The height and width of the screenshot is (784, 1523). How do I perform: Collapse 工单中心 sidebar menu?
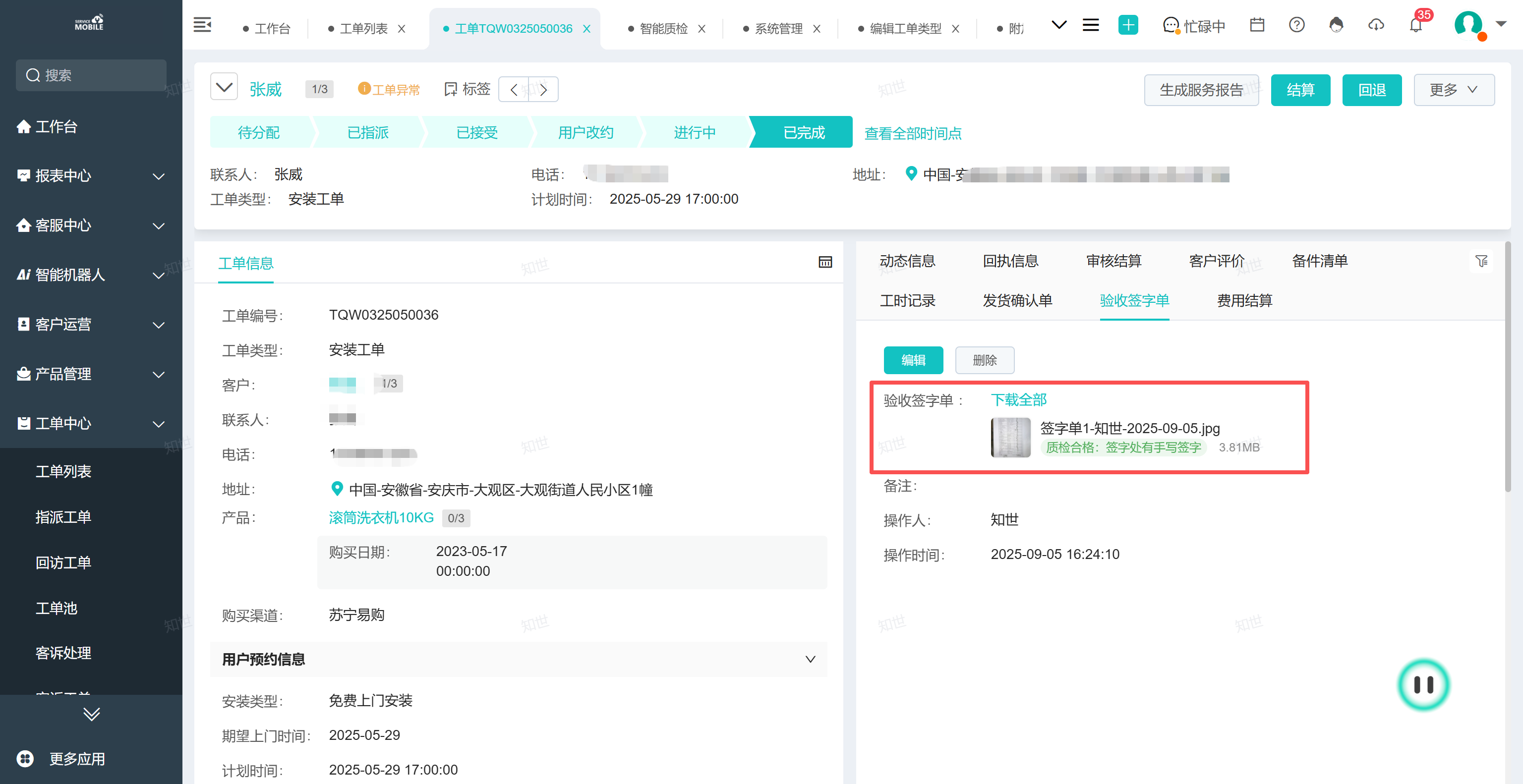pos(91,424)
